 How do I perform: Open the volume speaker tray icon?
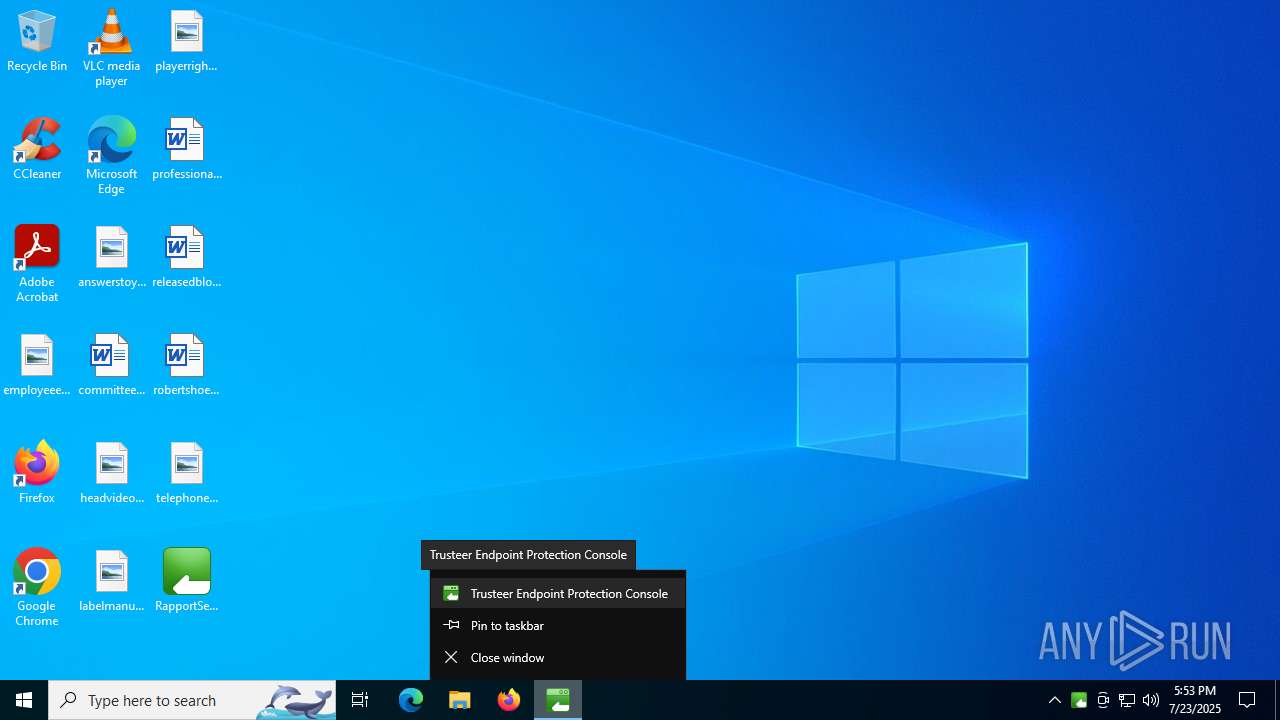click(x=1151, y=700)
